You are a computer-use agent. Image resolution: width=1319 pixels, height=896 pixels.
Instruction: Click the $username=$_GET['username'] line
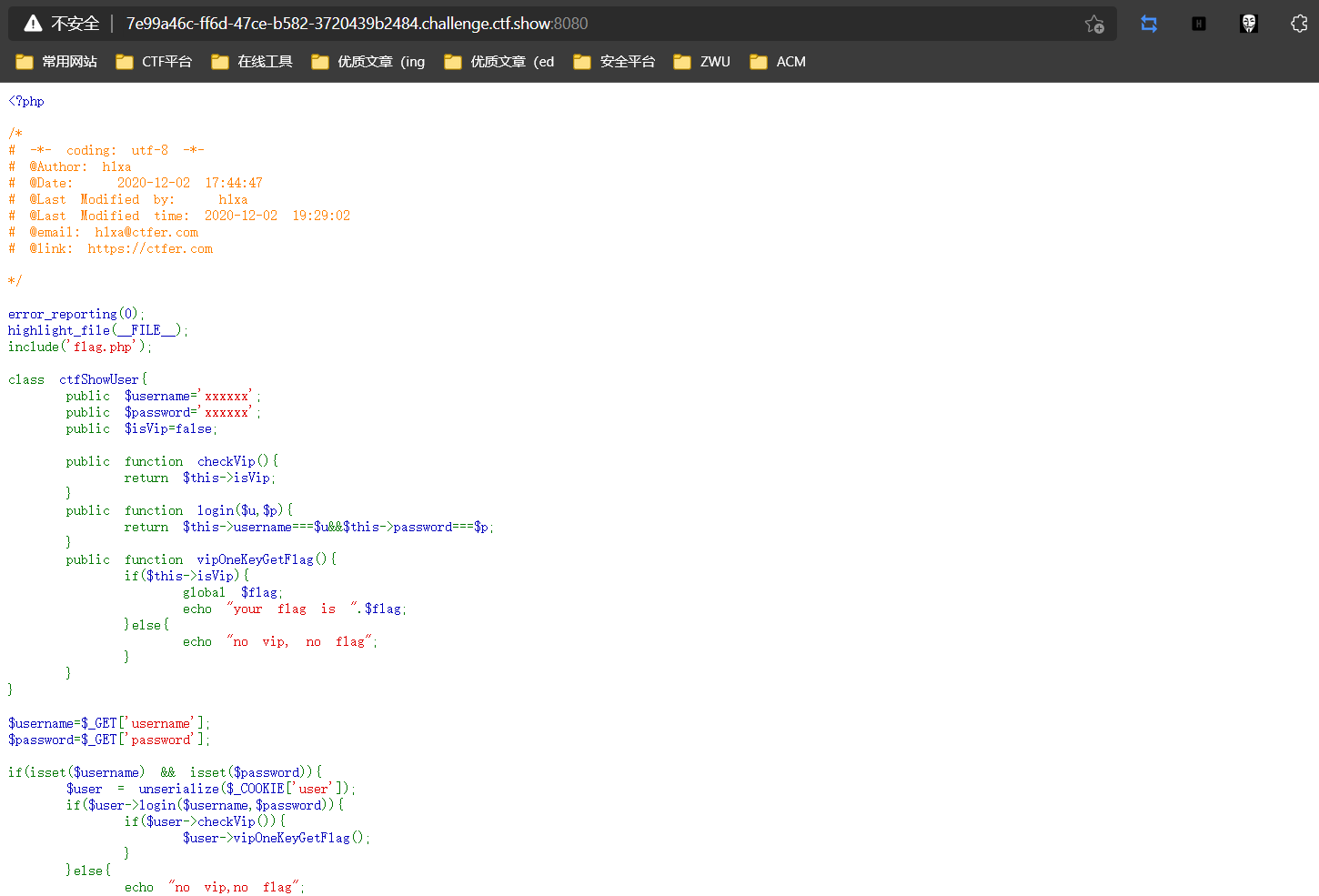(109, 723)
